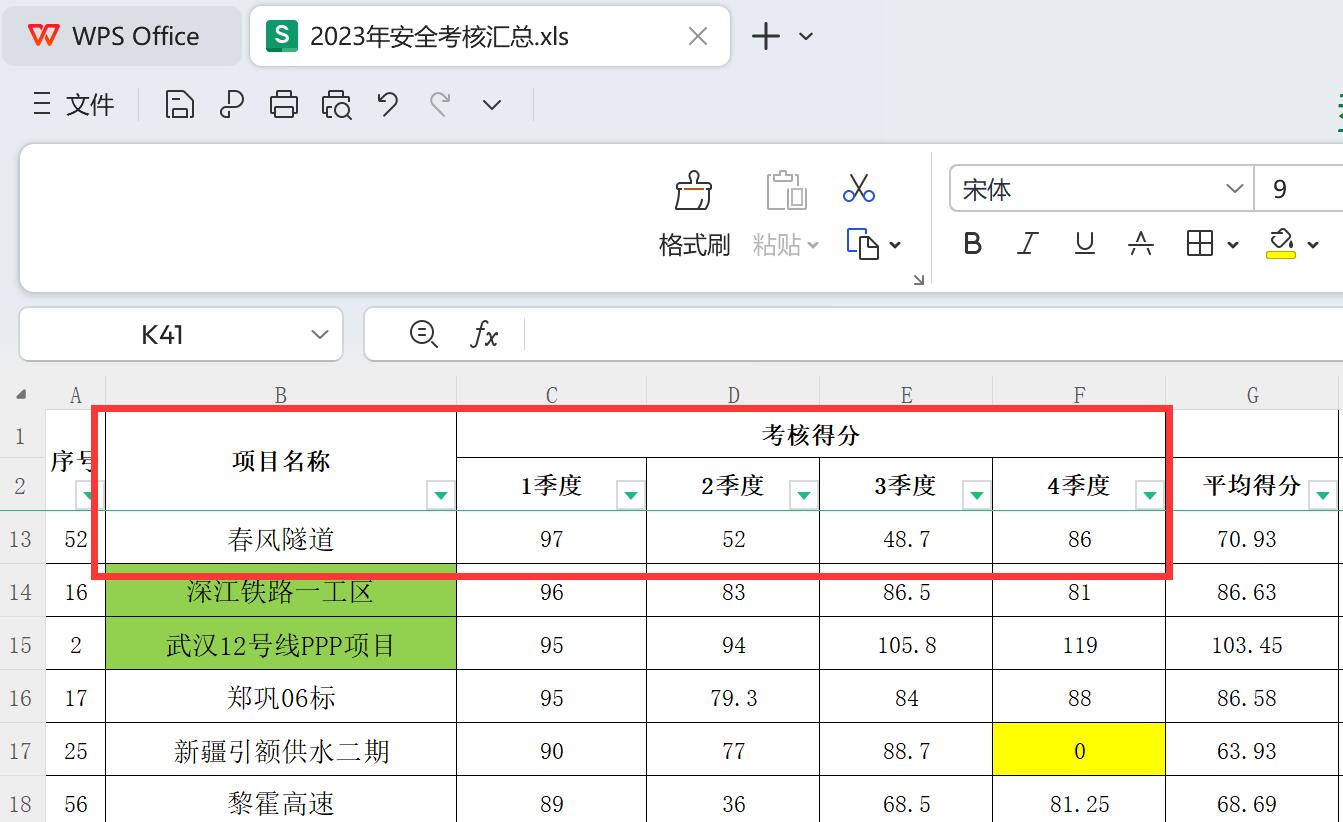Open Print Preview icon
1343x822 pixels.
click(x=337, y=104)
